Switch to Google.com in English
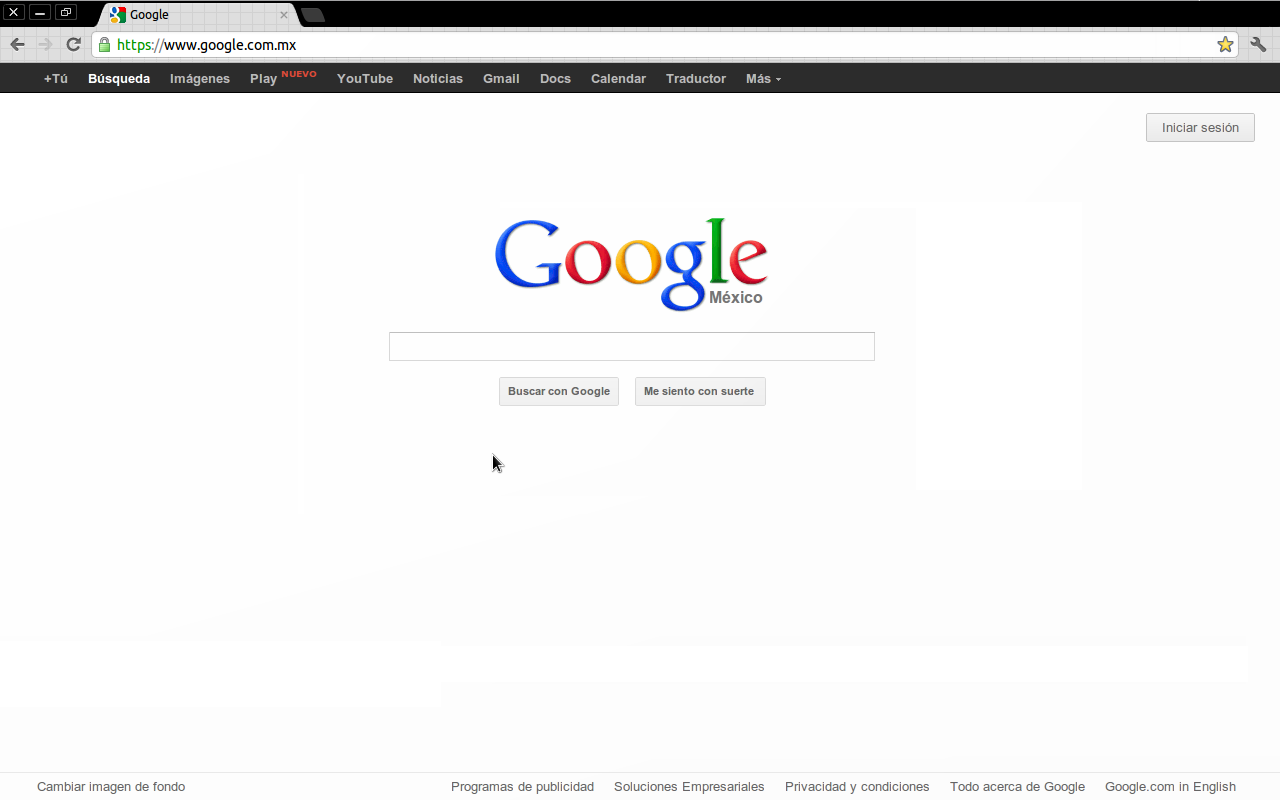The width and height of the screenshot is (1280, 800). [x=1170, y=787]
